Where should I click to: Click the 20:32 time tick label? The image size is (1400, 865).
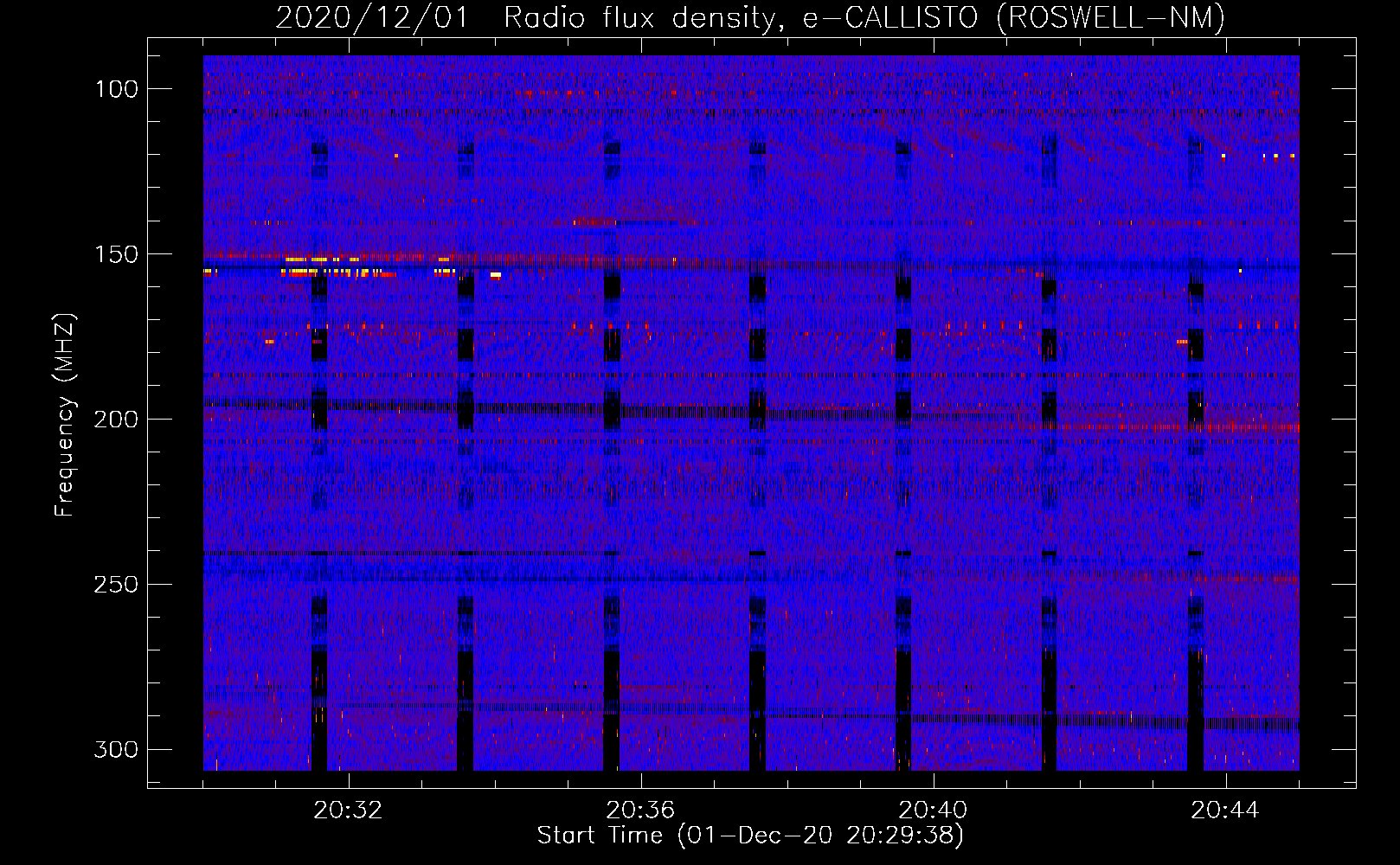tap(348, 811)
